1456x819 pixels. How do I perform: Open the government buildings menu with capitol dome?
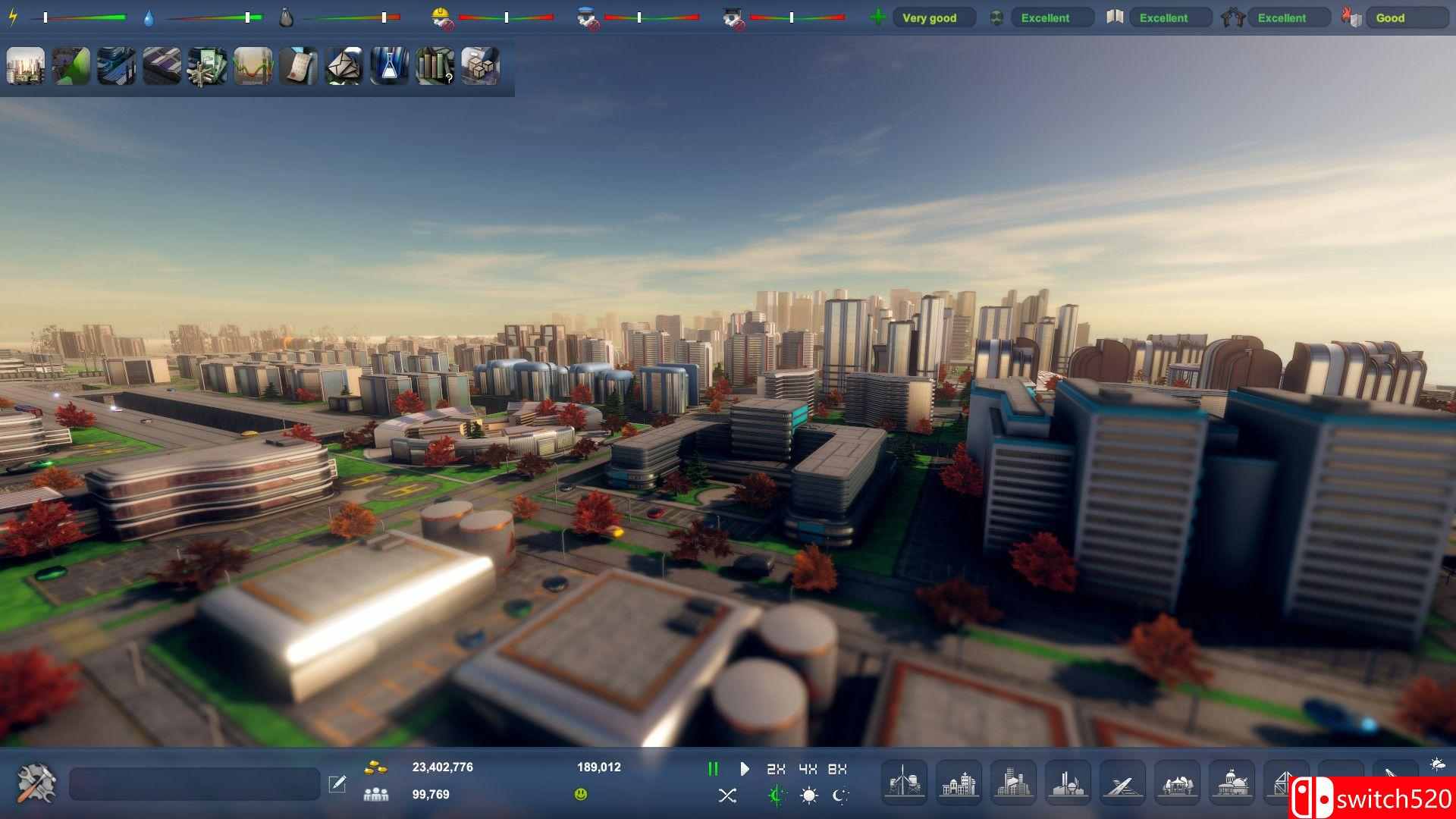click(x=1232, y=782)
